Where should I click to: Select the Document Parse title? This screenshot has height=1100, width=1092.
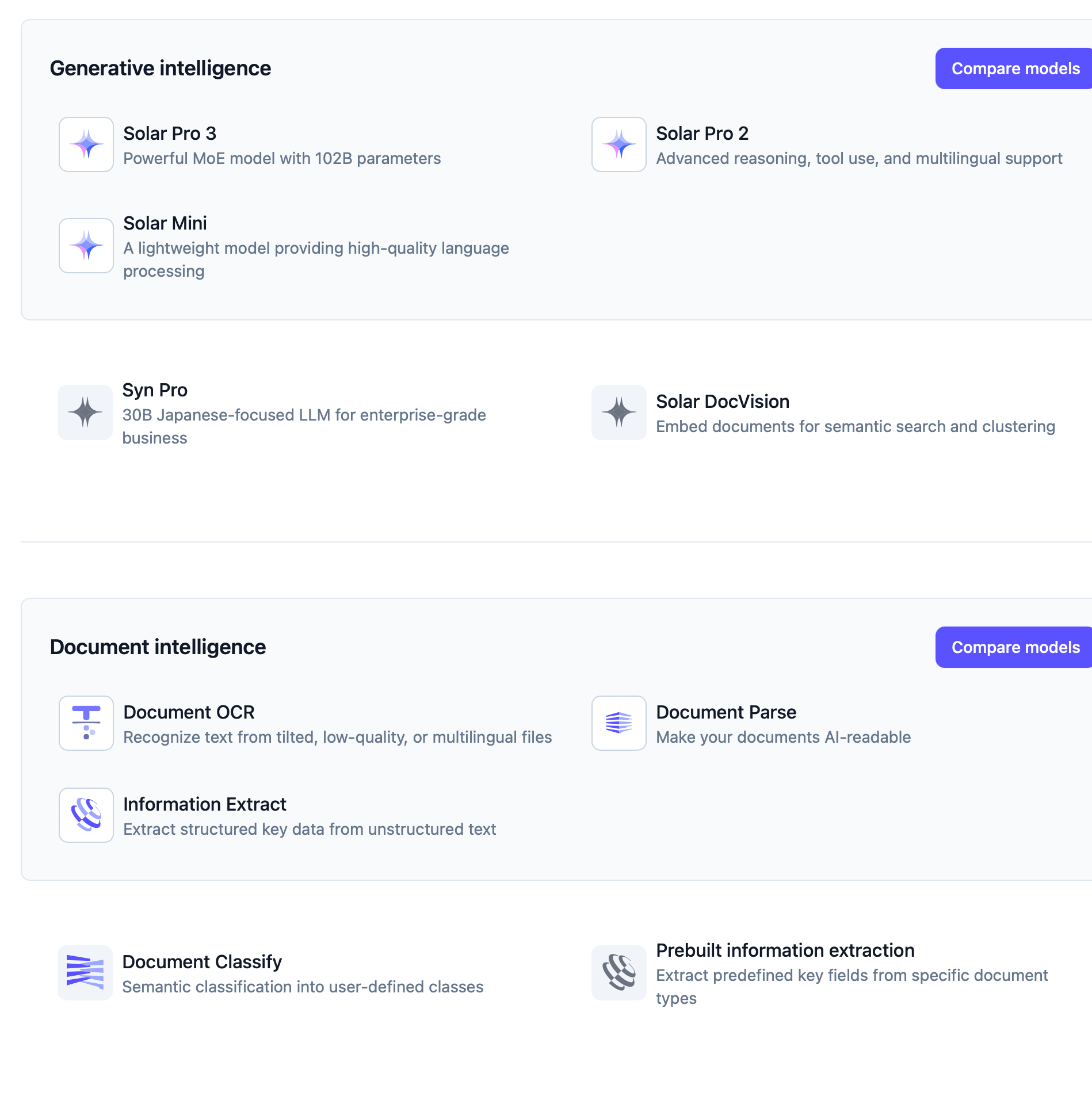pos(726,712)
